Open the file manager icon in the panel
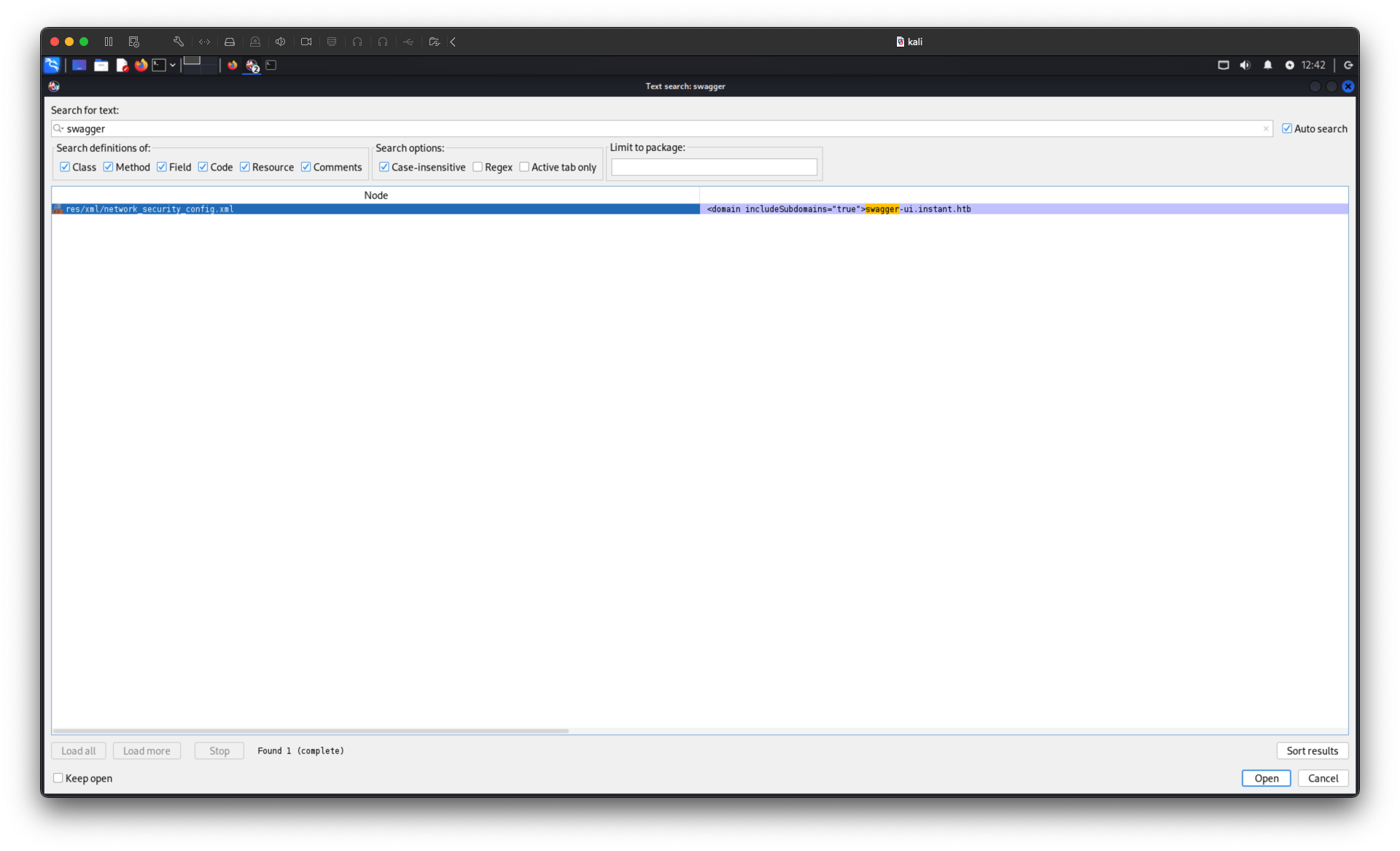The height and width of the screenshot is (851, 1400). point(101,66)
